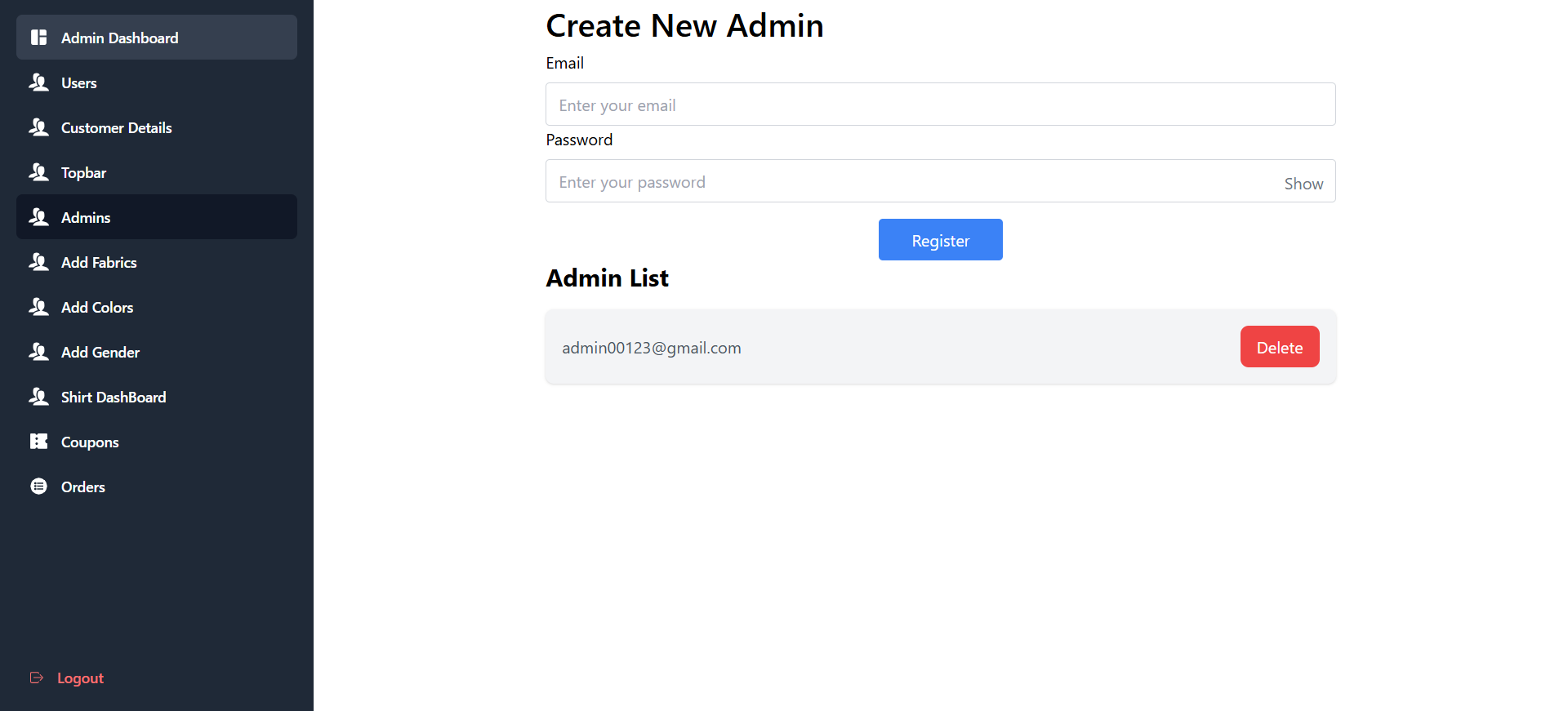The image size is (1568, 711).
Task: Click the Add Fabrics sidebar icon
Action: point(38,262)
